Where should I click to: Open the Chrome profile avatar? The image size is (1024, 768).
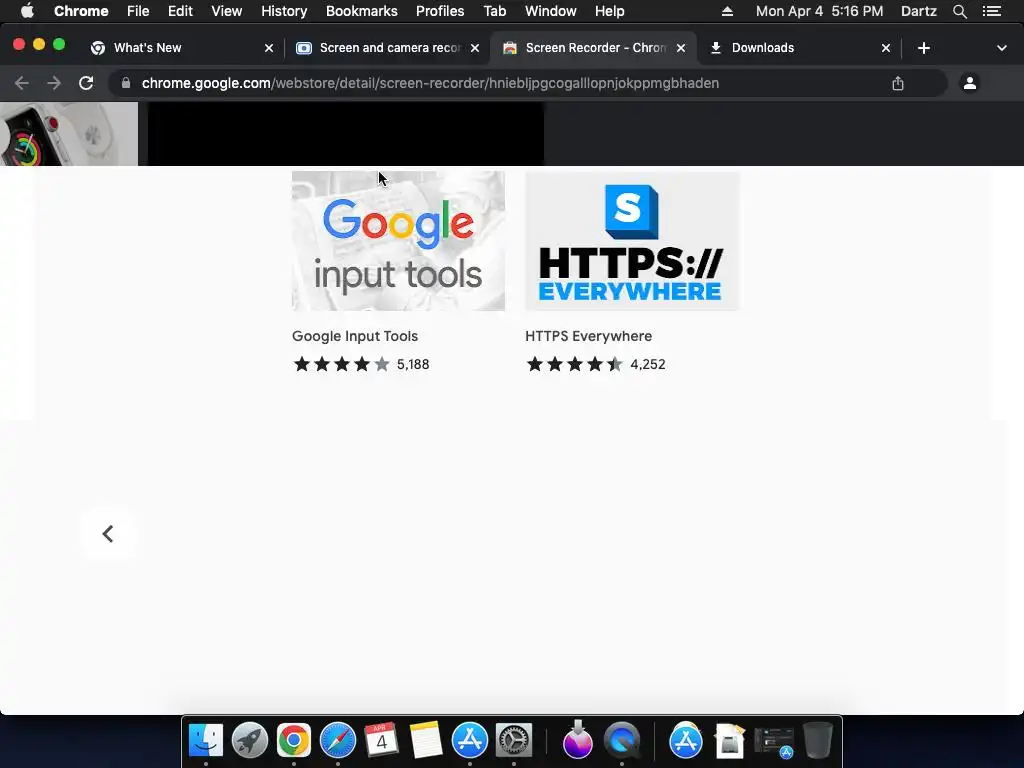pyautogui.click(x=970, y=83)
